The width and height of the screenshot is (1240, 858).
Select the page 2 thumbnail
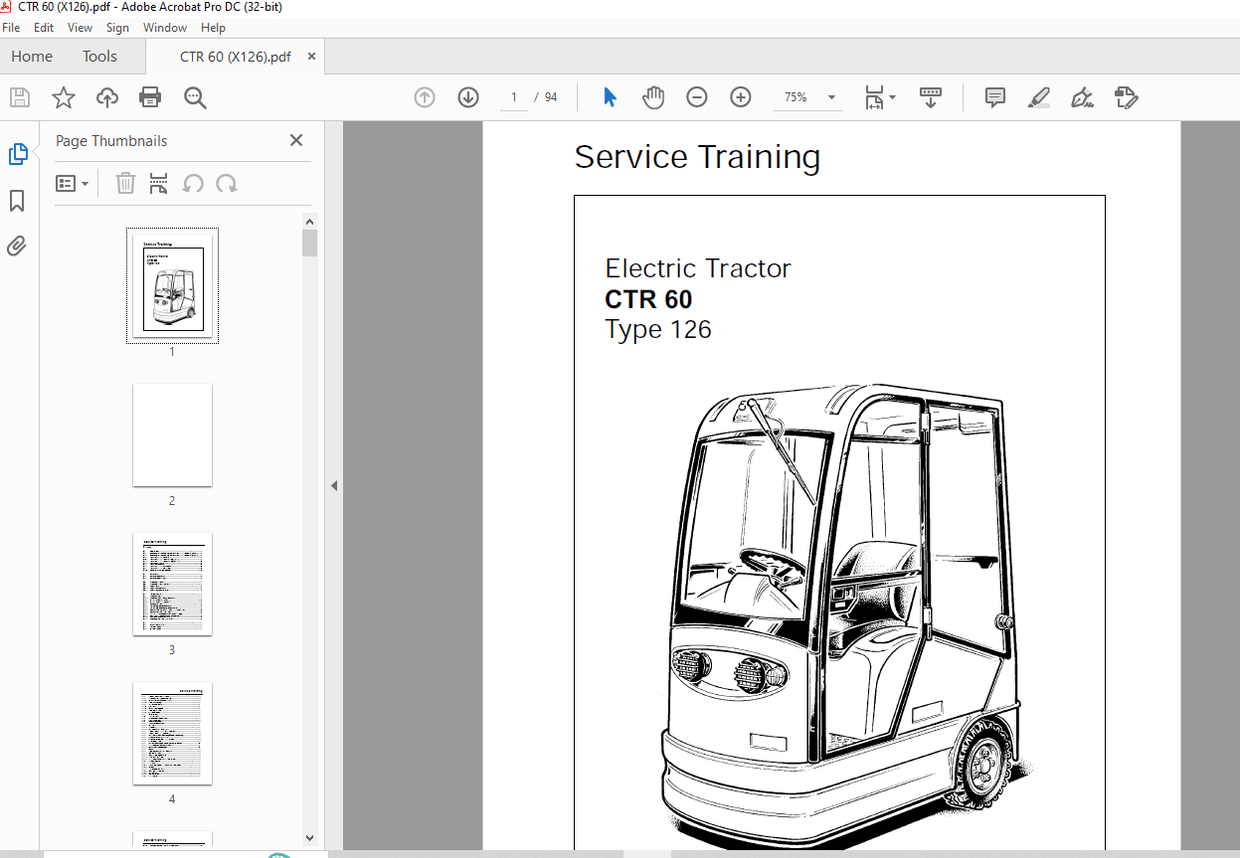point(171,435)
